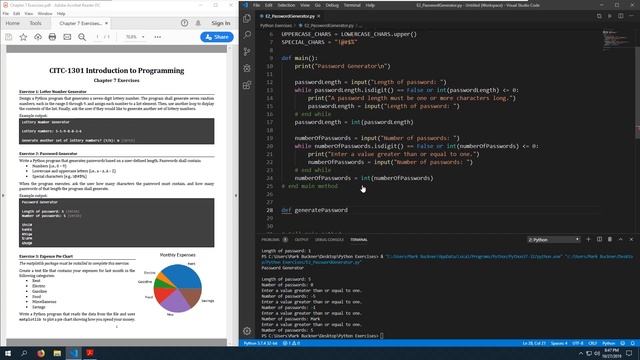Expand the Chapter 7 Exercises tab dropdown arrow
The image size is (640, 360).
[107, 23]
